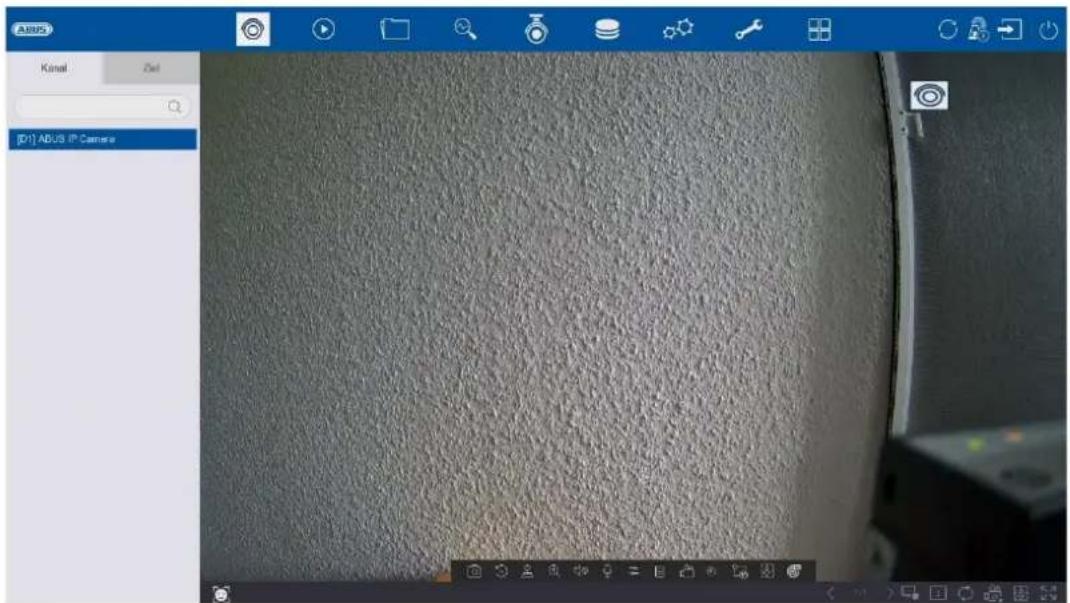Click the folder-with-gear icon in video toolbar
Image resolution: width=1070 pixels, height=603 pixels.
(x=740, y=572)
